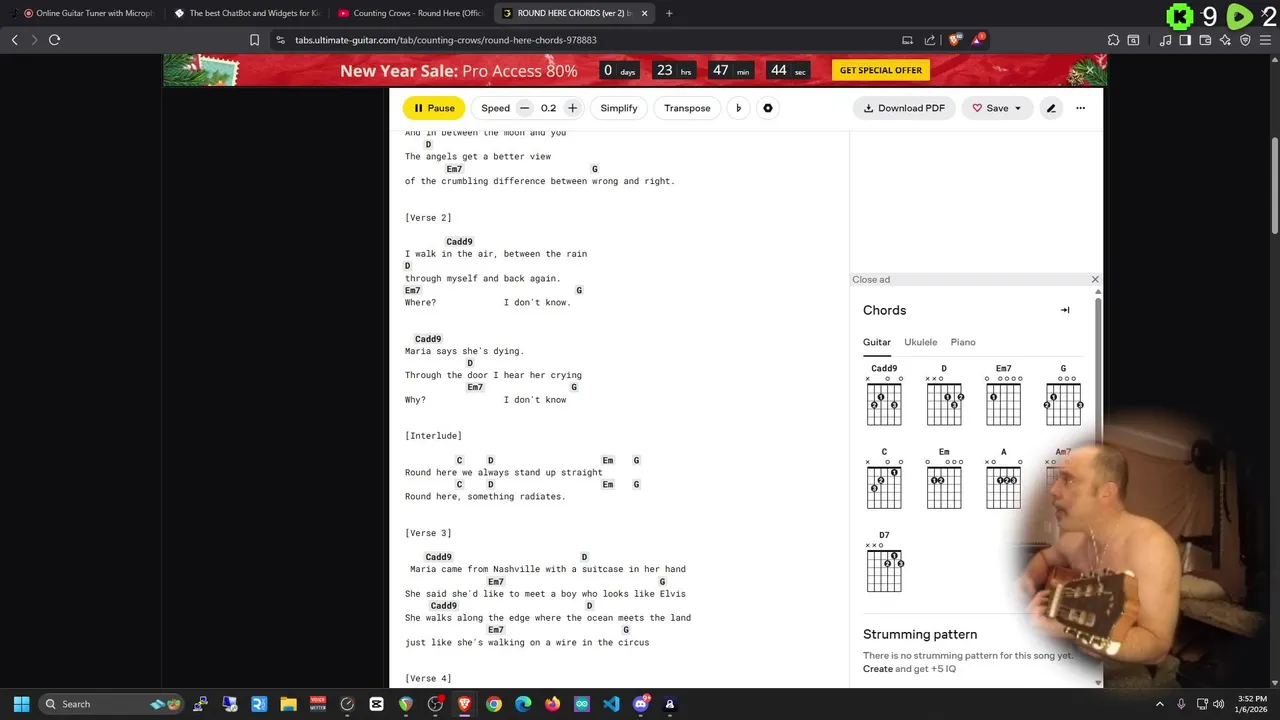Screen dimensions: 1280x720
Task: Open the A chord diagram
Action: click(x=1003, y=480)
